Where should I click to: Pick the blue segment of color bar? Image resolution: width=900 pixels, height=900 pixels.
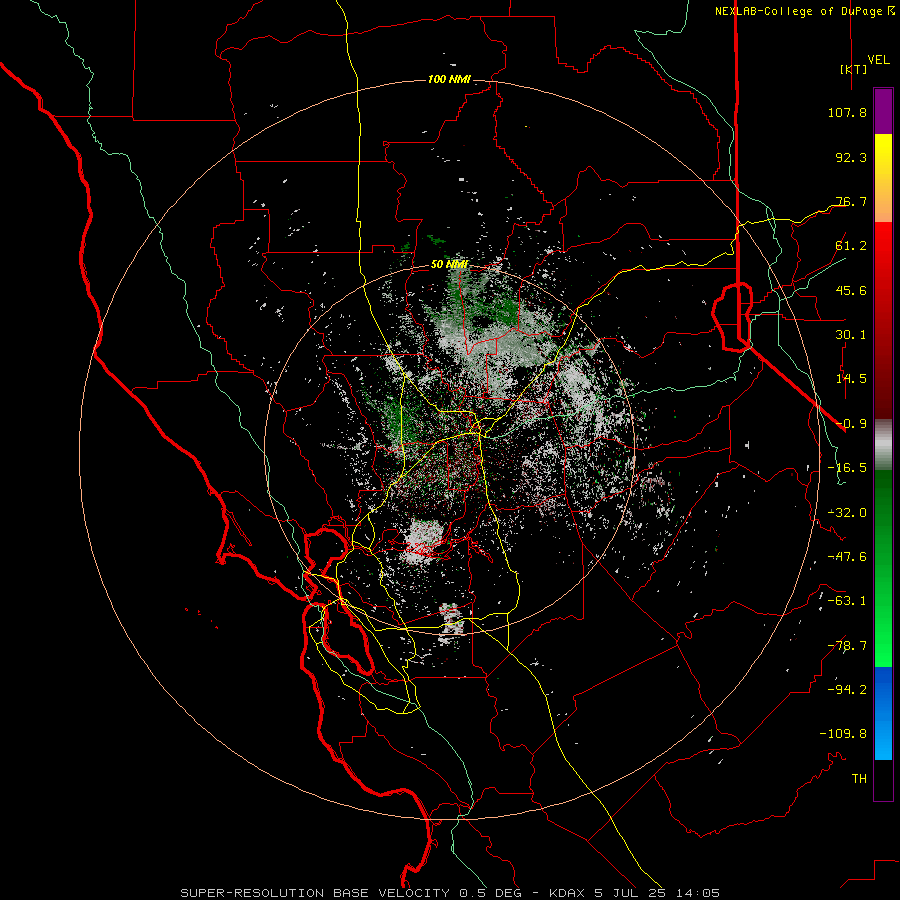coord(883,713)
